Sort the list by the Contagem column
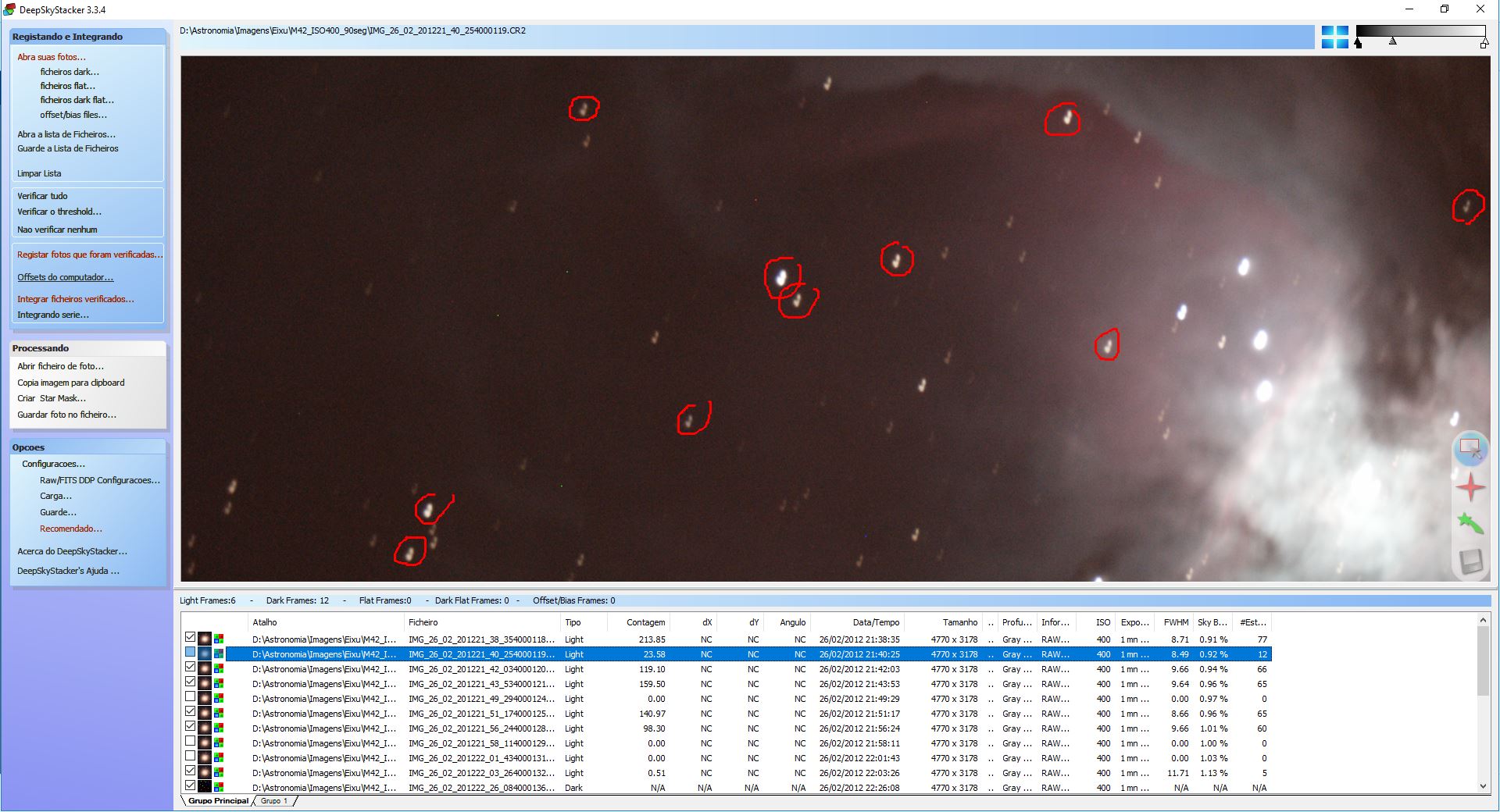Screen dimensions: 1500x812 point(645,622)
